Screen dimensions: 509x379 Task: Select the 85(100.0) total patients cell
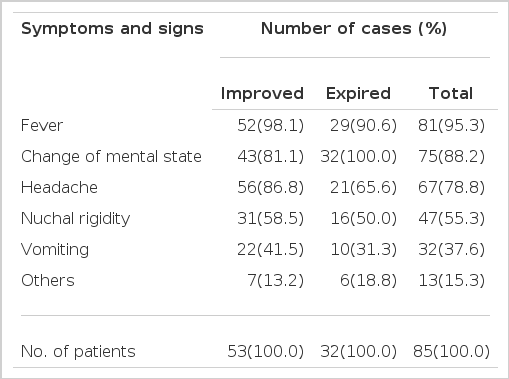pos(451,352)
